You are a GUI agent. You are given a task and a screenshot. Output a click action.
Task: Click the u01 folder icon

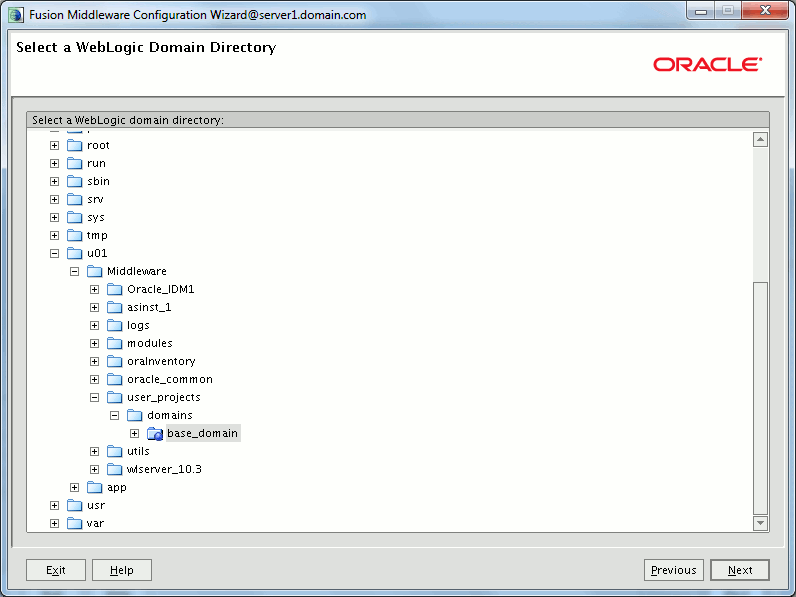[x=75, y=253]
